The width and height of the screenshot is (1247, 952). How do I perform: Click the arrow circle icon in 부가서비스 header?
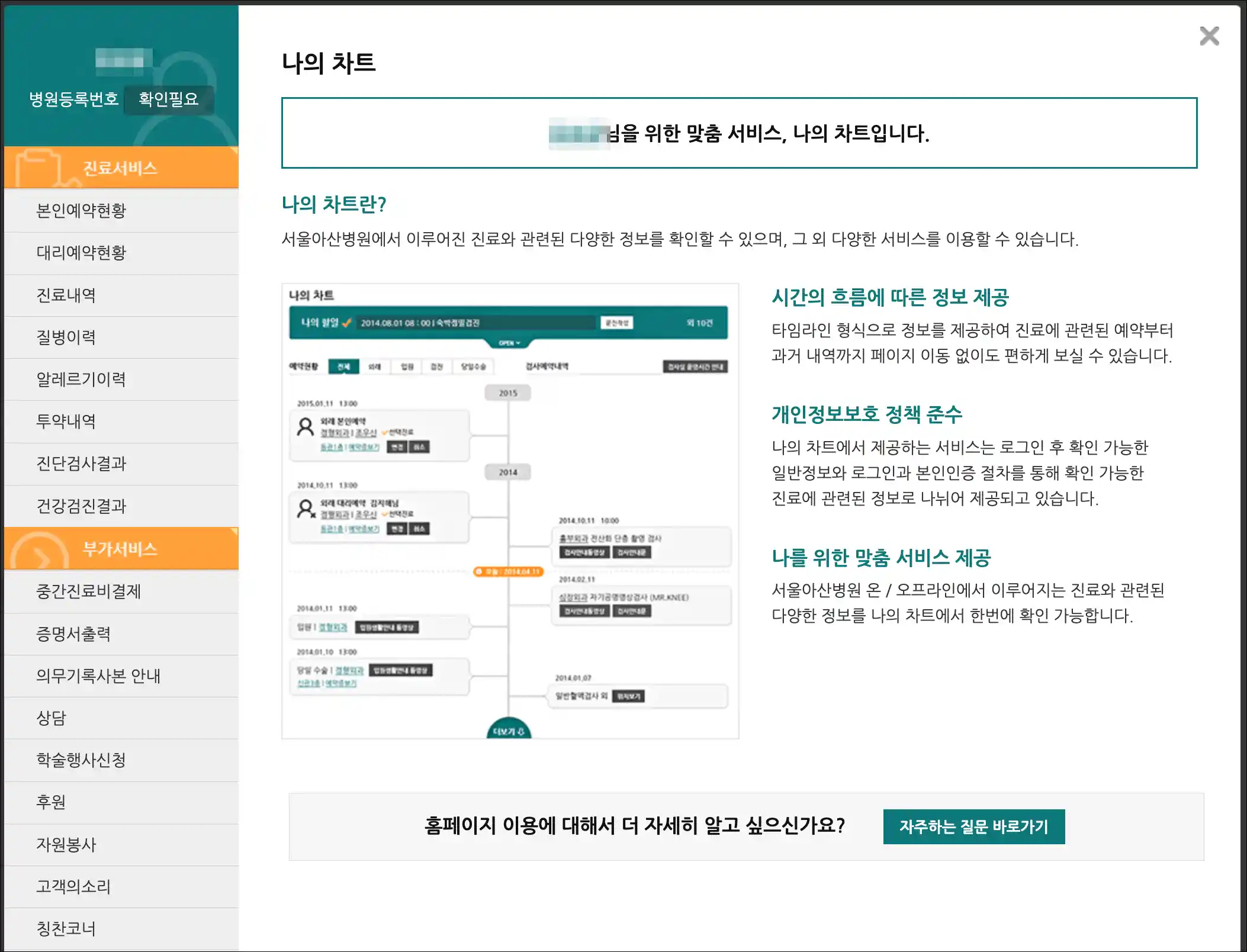(40, 552)
